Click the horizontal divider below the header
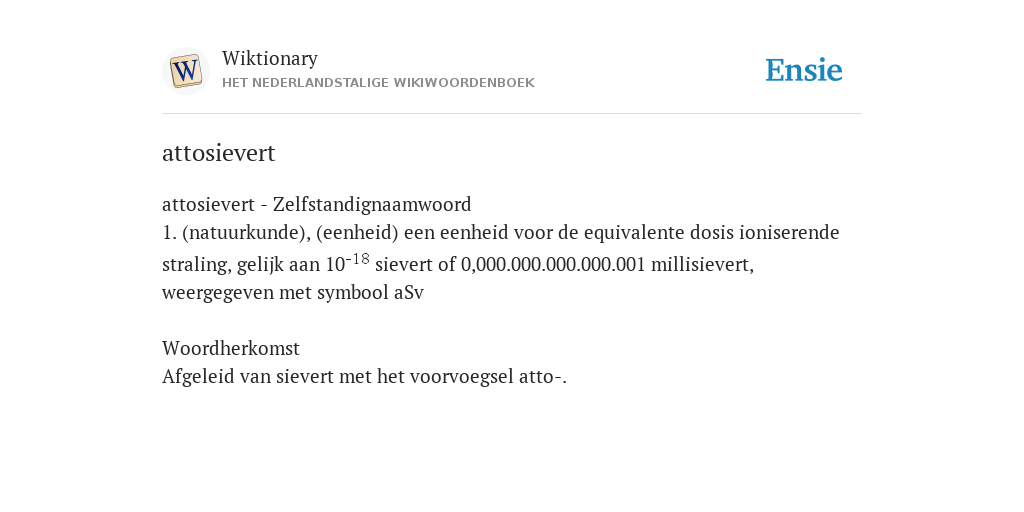1024x512 pixels. 512,114
